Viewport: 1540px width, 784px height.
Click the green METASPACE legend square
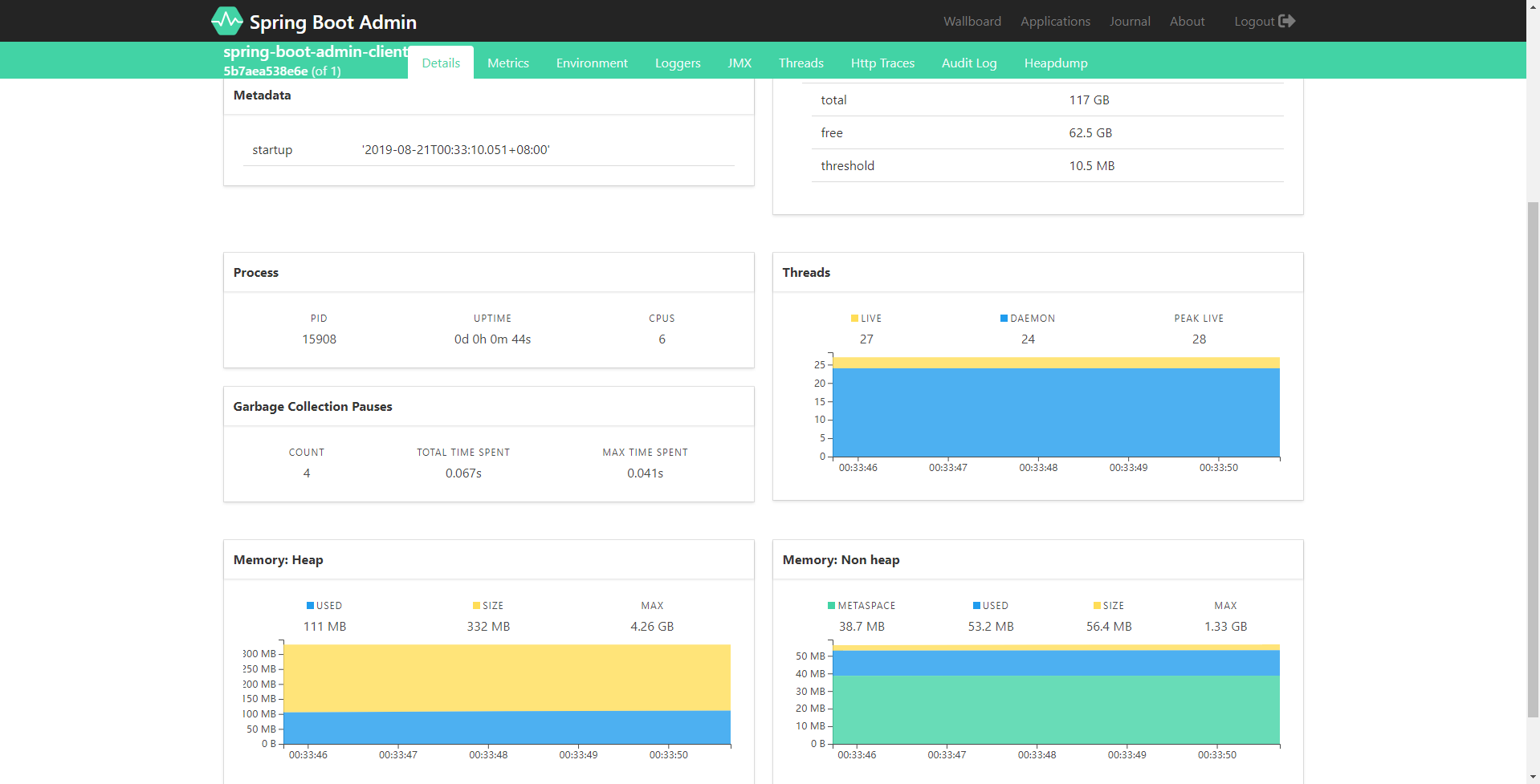coord(832,606)
